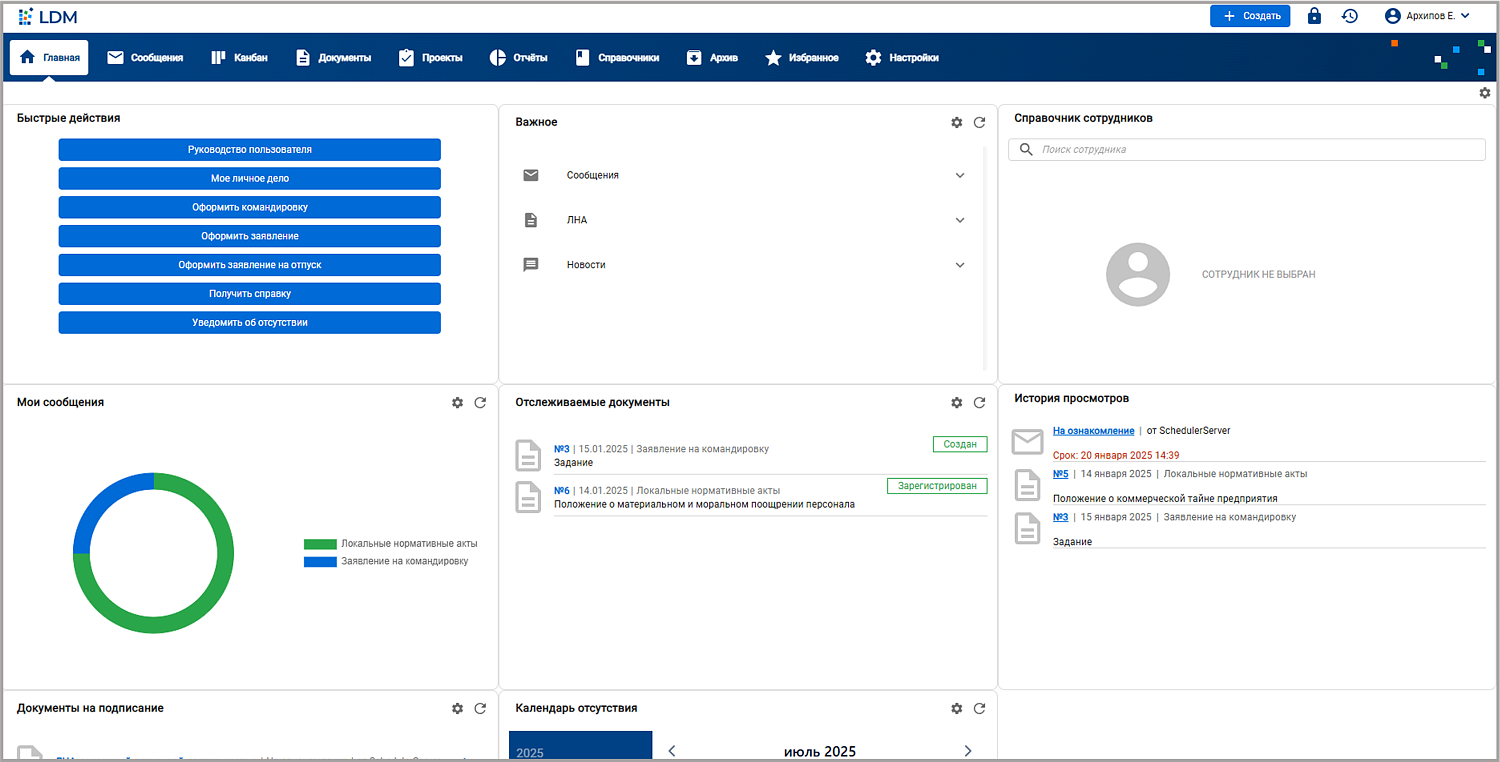Image resolution: width=1500 pixels, height=762 pixels.
Task: Open the user profile avatar icon
Action: tap(1393, 16)
